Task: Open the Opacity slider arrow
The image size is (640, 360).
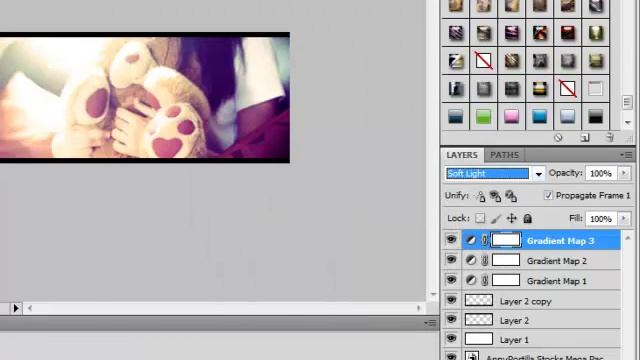Action: 624,173
